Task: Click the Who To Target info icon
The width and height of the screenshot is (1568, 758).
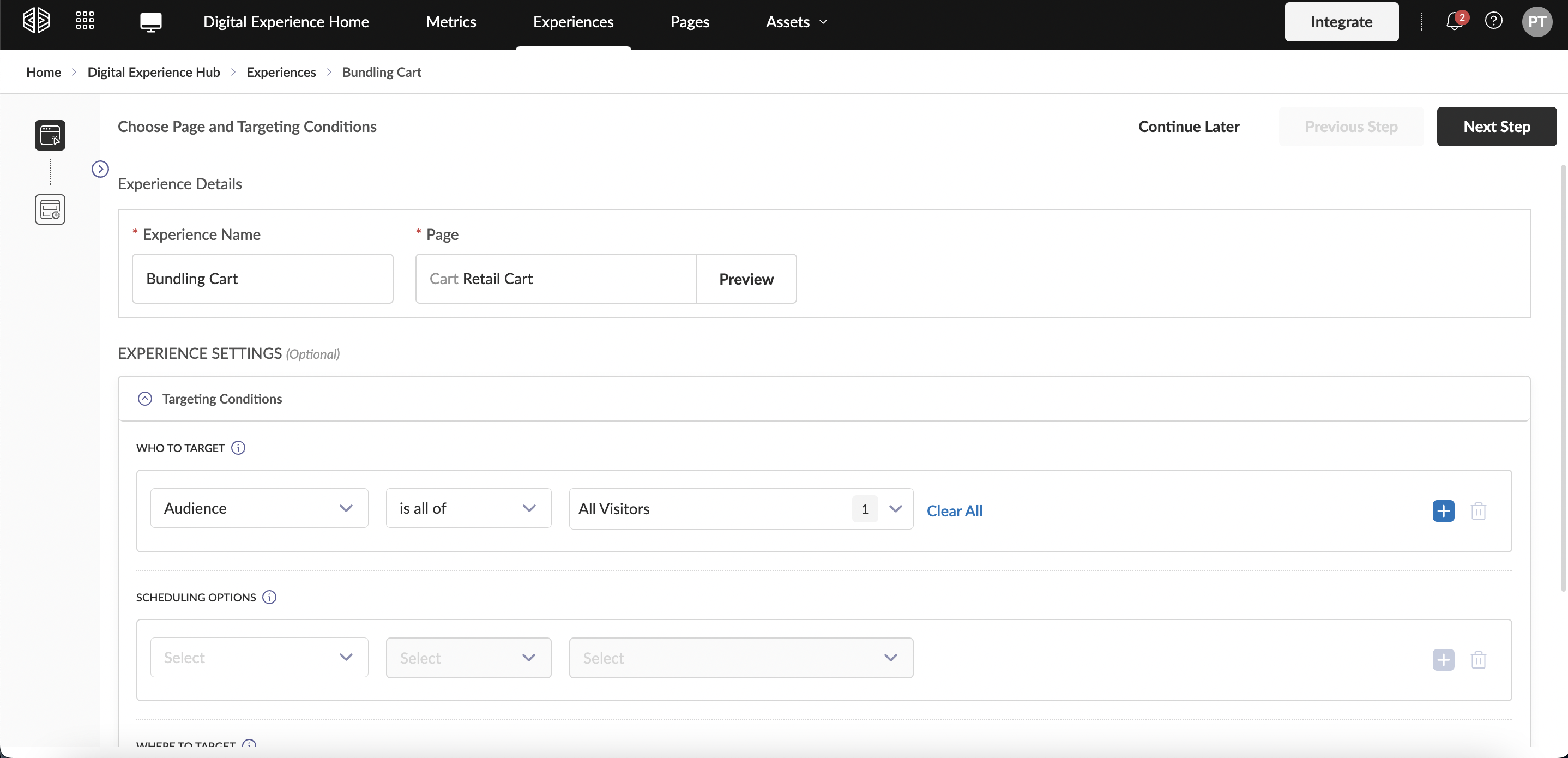Action: coord(238,448)
